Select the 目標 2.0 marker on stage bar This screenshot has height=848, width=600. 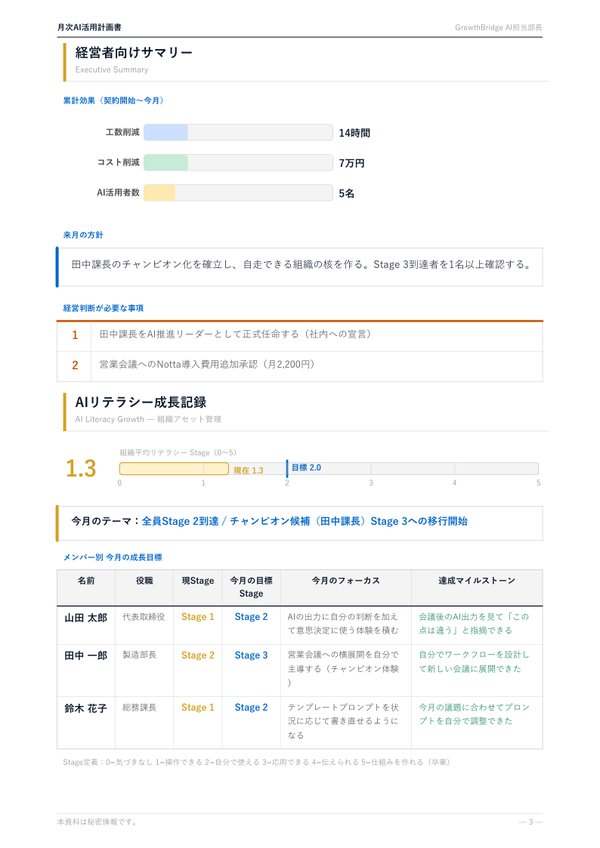pyautogui.click(x=305, y=467)
